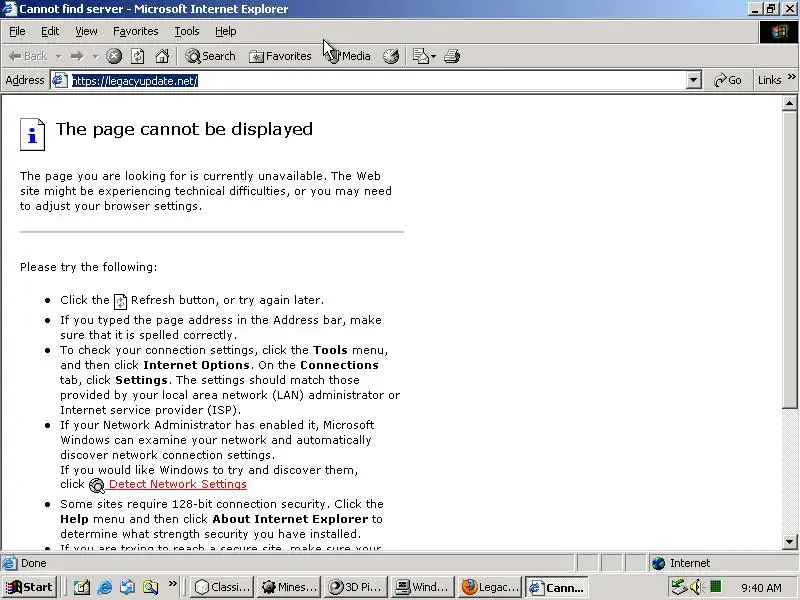Go to the Home page icon
800x600 pixels.
coord(162,56)
